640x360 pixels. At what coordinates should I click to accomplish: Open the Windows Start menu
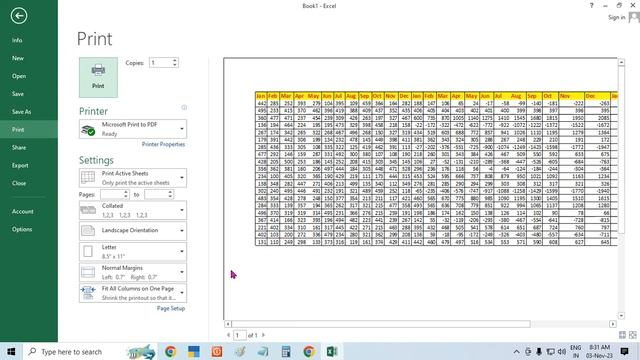pos(11,351)
